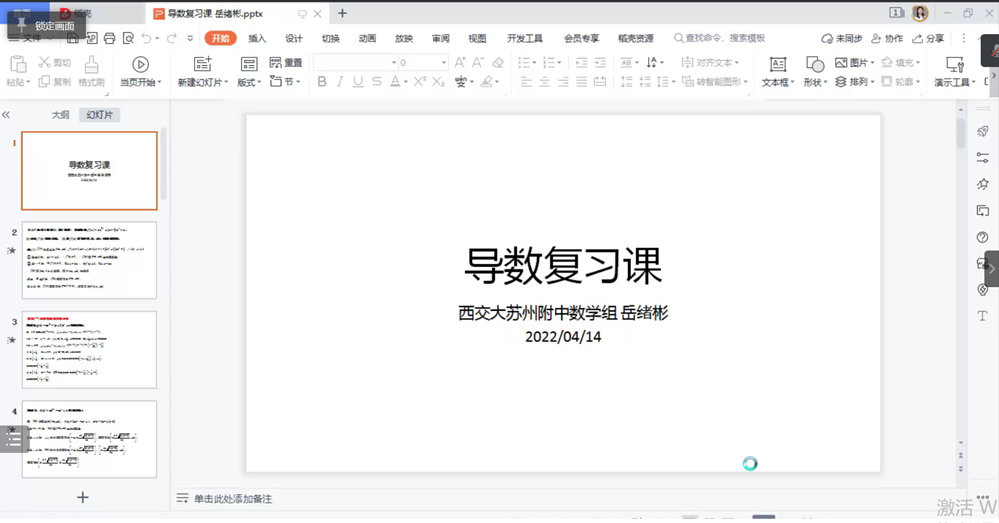Undo the last action
Screen dimensions: 999x523
[x=147, y=39]
